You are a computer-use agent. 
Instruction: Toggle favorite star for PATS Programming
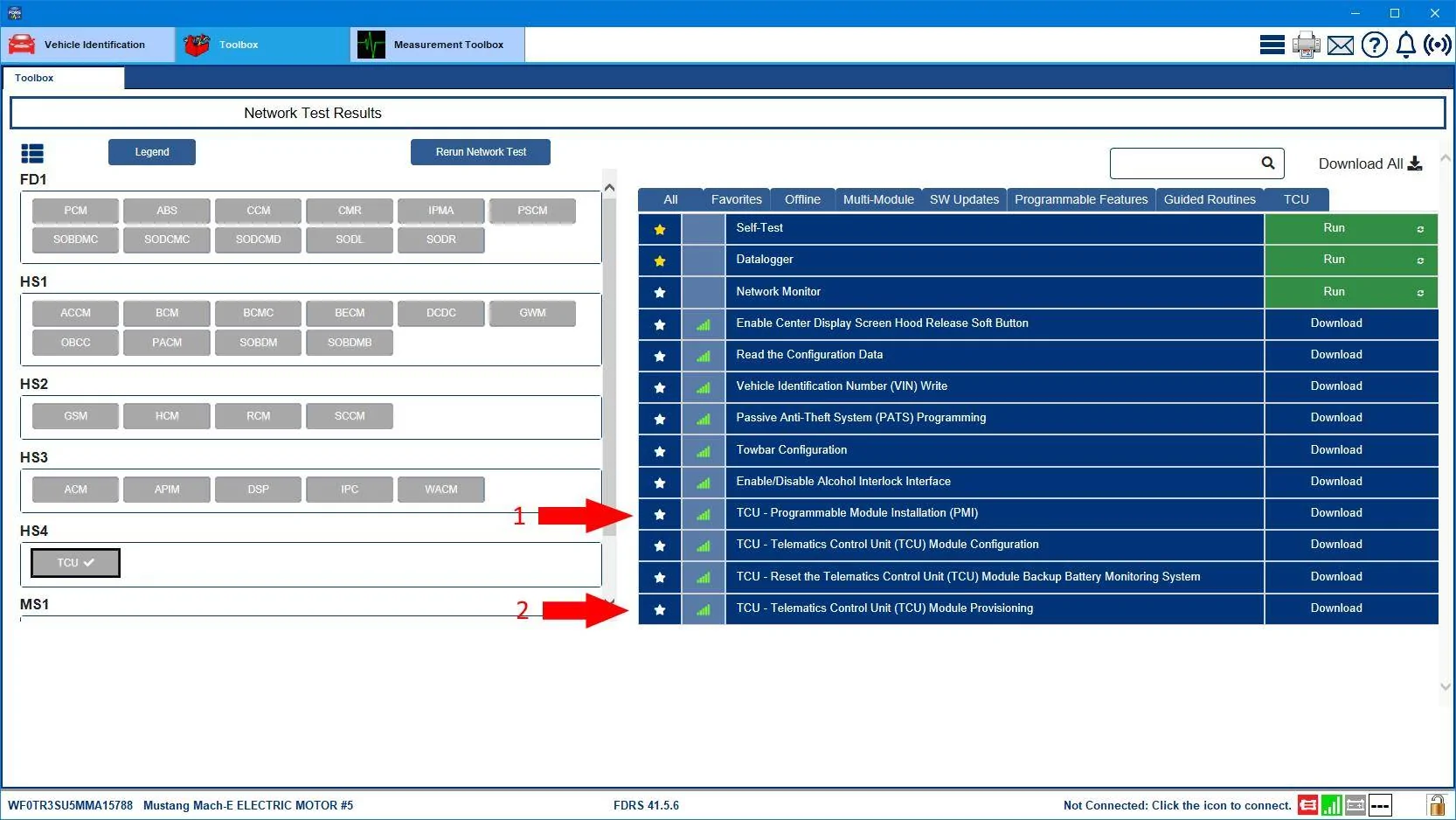pyautogui.click(x=660, y=419)
